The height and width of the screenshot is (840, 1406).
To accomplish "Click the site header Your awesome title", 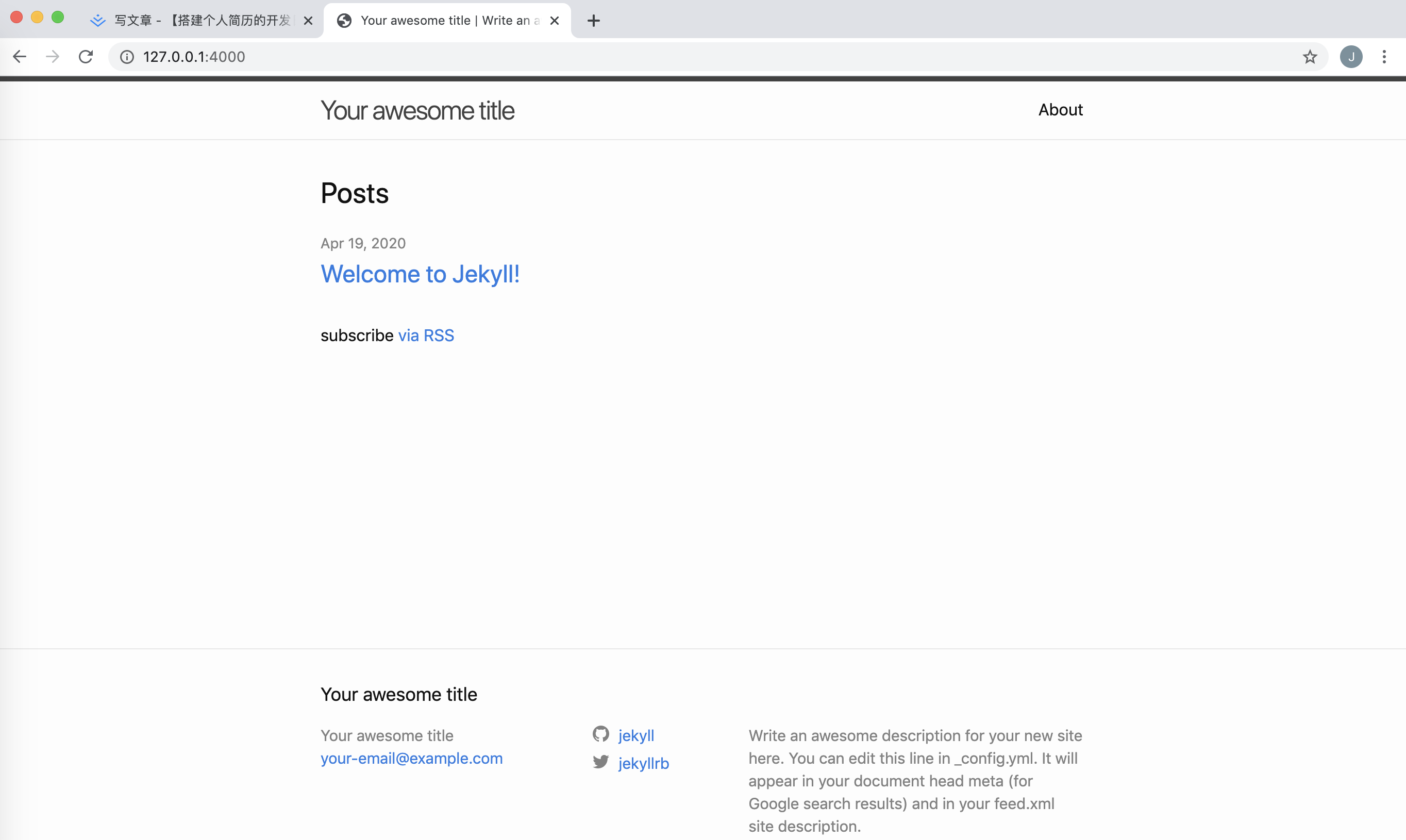I will pos(417,110).
